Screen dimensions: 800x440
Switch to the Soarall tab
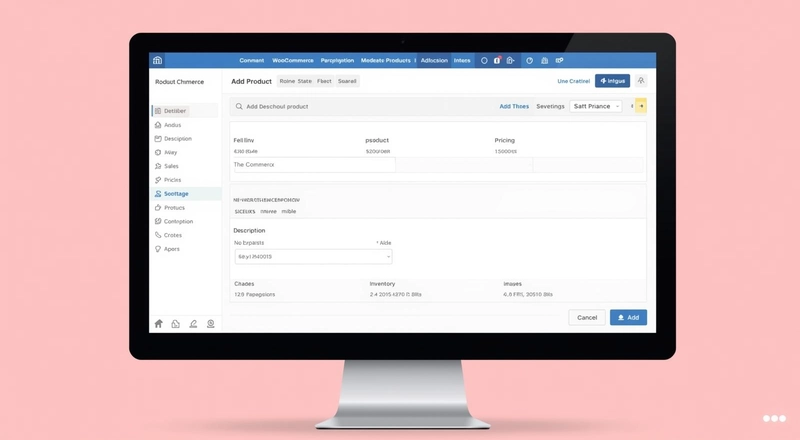pos(347,81)
